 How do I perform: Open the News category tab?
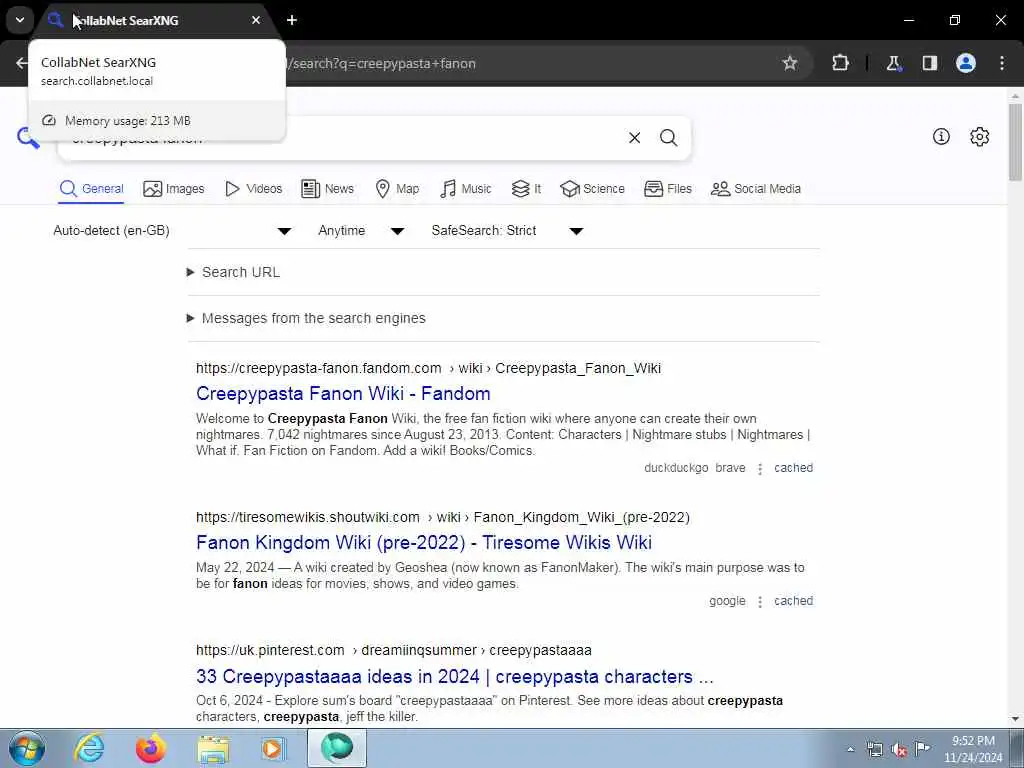327,189
